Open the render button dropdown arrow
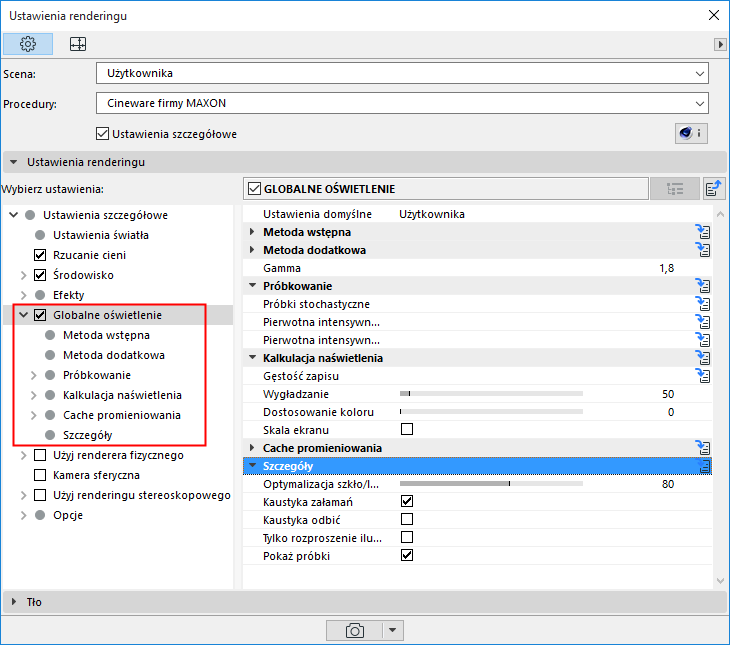 point(393,631)
